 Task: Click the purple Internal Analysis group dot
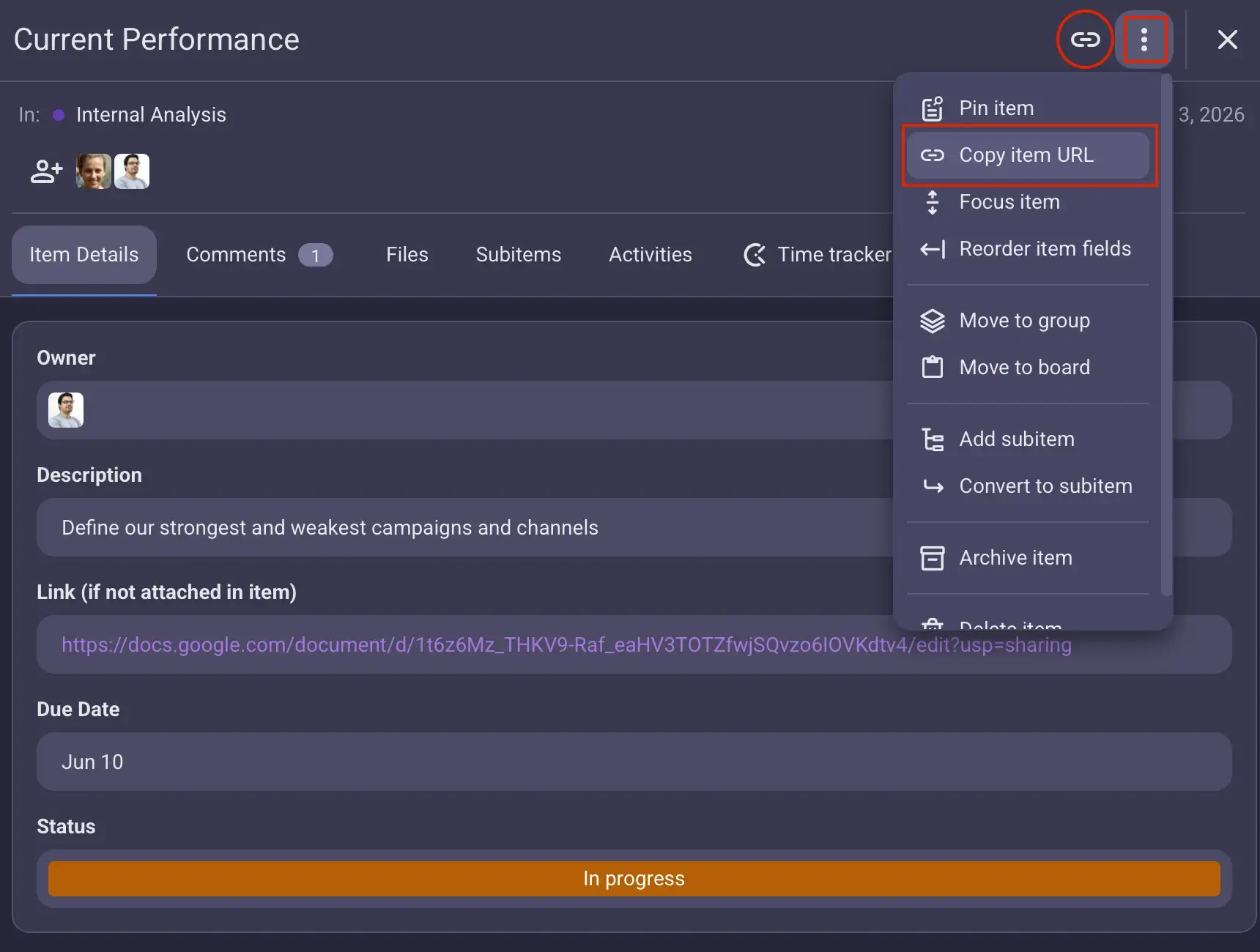pyautogui.click(x=59, y=115)
